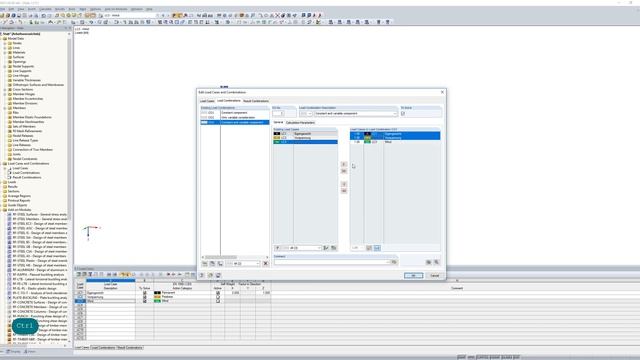Click horizontal scrollbar under load combinations list

click(235, 257)
